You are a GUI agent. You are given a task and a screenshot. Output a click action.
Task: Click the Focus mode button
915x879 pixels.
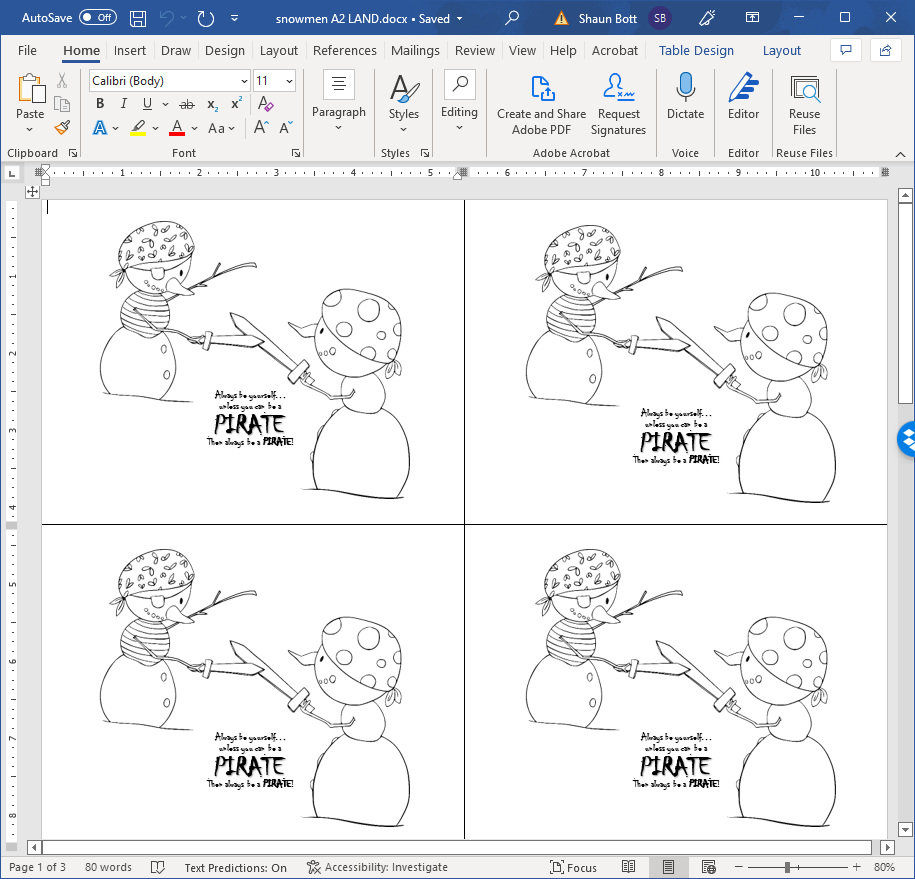(574, 867)
